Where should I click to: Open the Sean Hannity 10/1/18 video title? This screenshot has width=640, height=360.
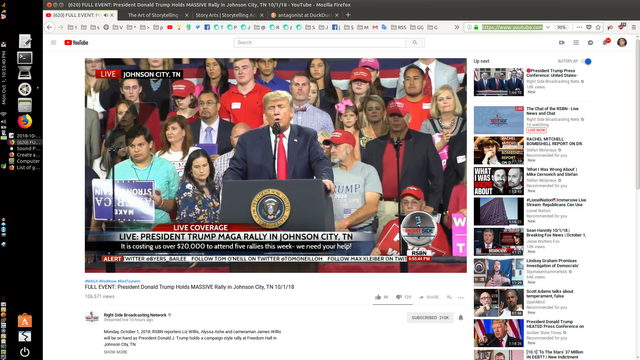pos(556,233)
